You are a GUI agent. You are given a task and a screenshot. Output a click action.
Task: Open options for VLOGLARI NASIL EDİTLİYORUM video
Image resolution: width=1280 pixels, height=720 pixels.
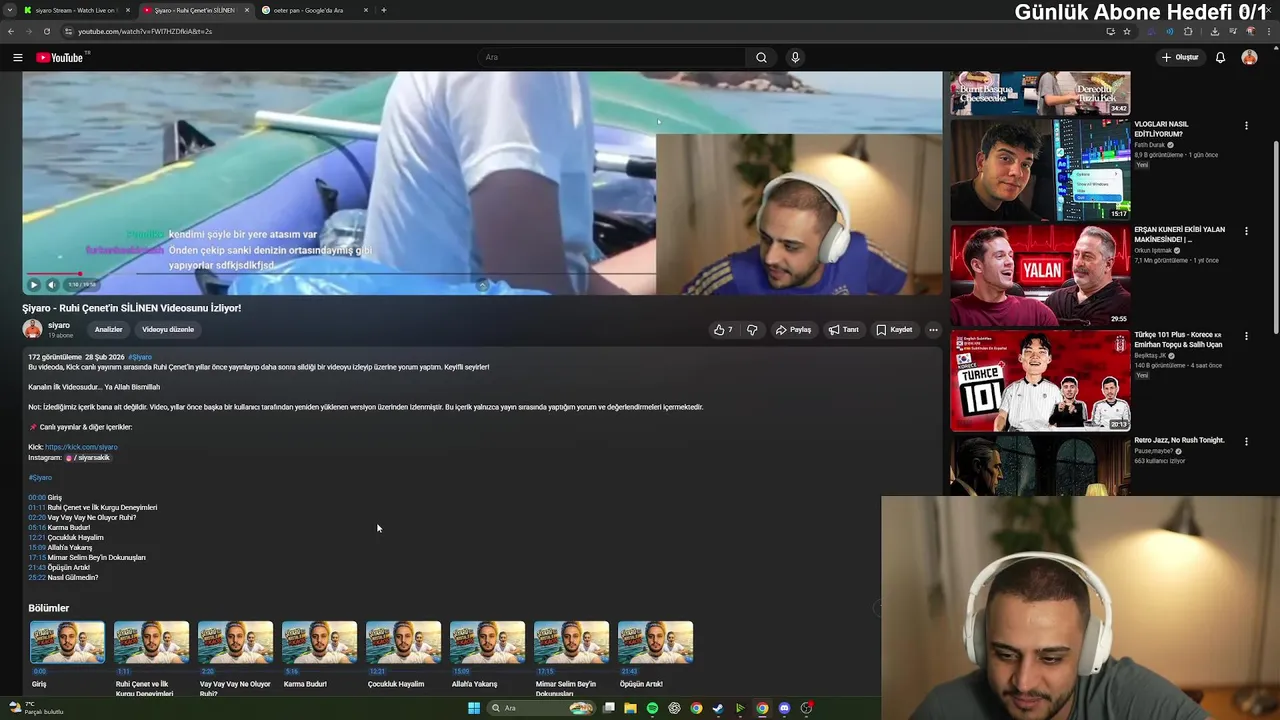pyautogui.click(x=1246, y=126)
